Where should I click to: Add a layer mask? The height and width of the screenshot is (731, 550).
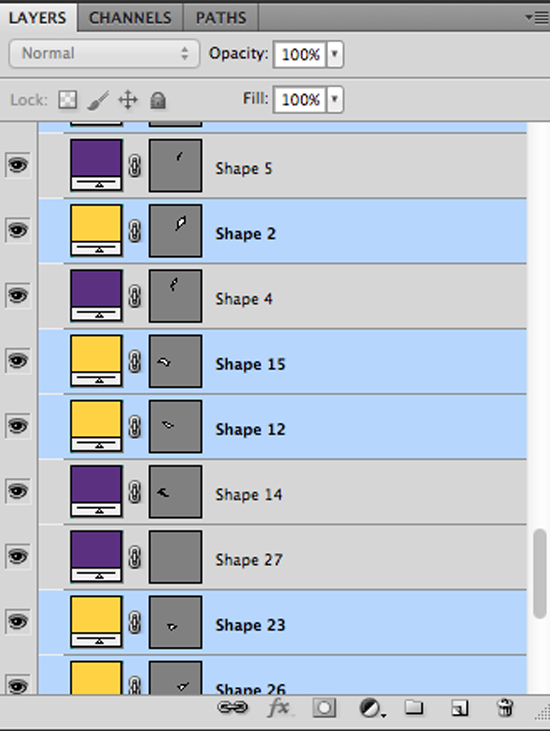(324, 708)
